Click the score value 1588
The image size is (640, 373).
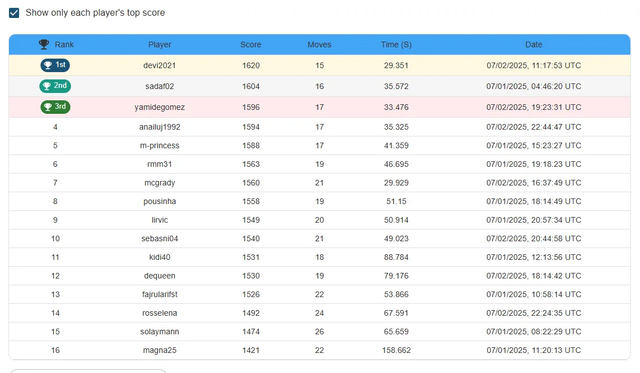251,145
